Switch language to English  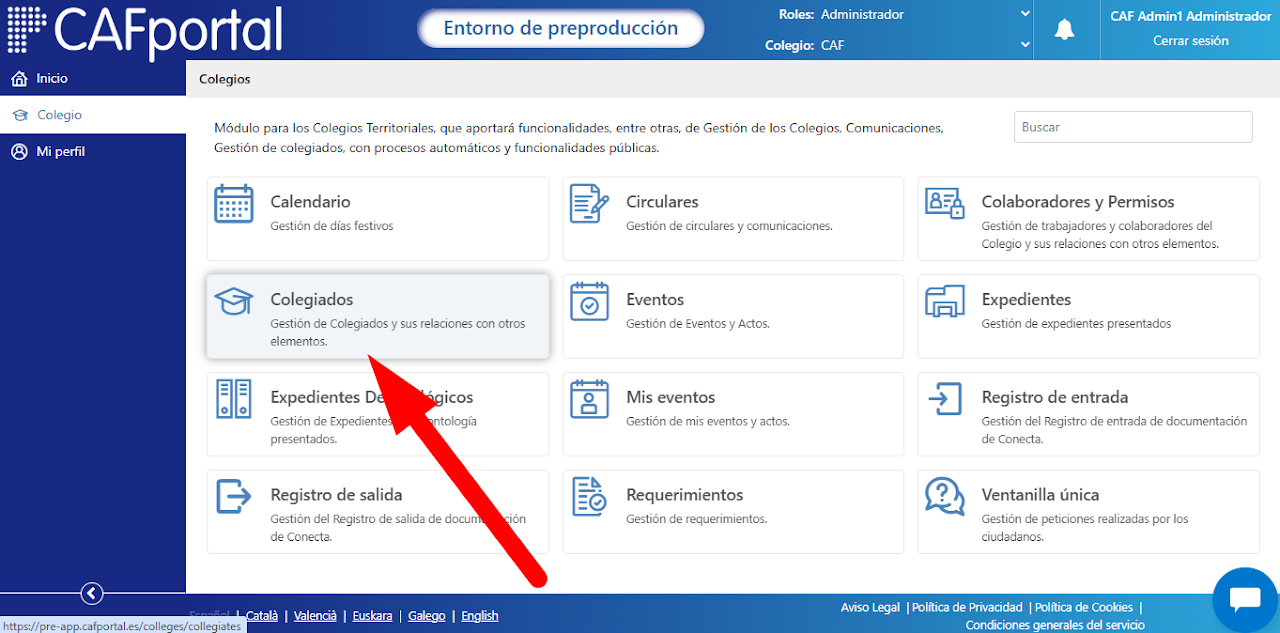(x=480, y=616)
